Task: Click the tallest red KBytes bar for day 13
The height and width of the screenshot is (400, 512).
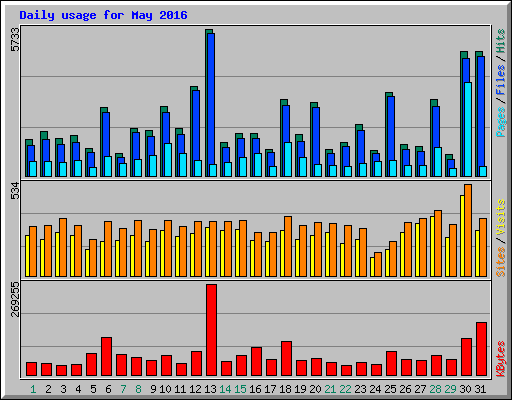Action: pyautogui.click(x=211, y=330)
